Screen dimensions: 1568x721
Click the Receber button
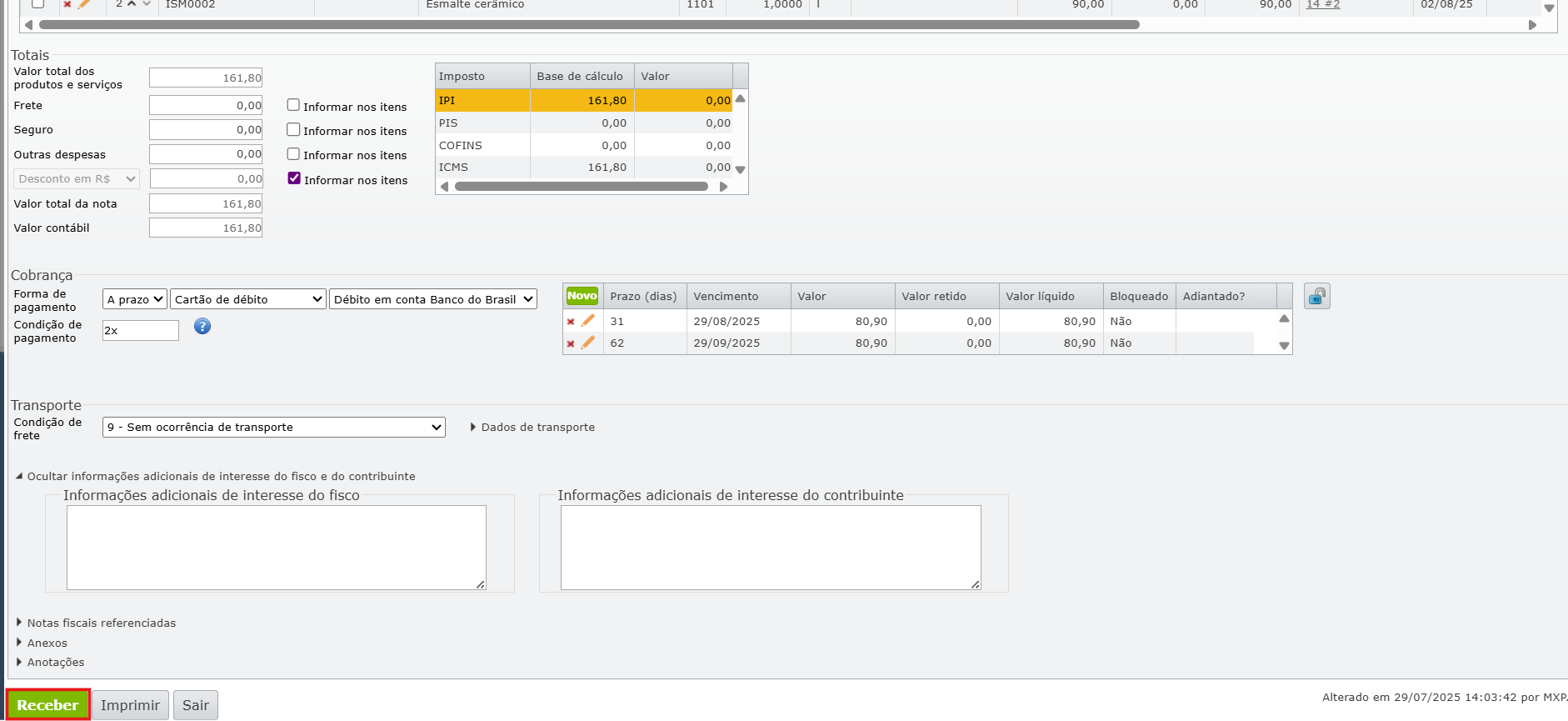[47, 705]
